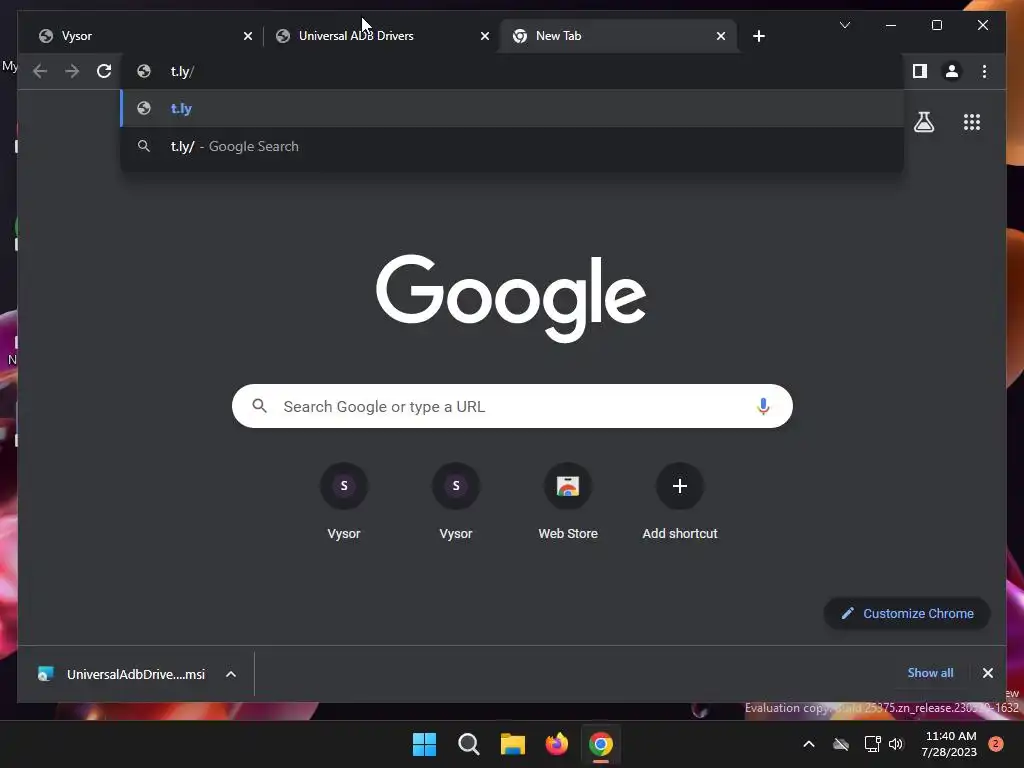Screen dimensions: 1024x768
Task: Open the Chrome side panel
Action: point(920,71)
